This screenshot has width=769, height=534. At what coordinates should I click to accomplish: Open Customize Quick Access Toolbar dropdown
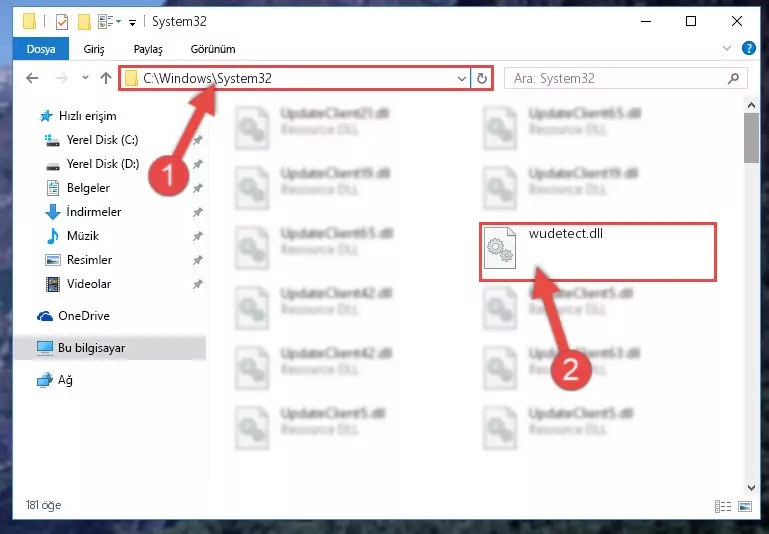tap(132, 23)
